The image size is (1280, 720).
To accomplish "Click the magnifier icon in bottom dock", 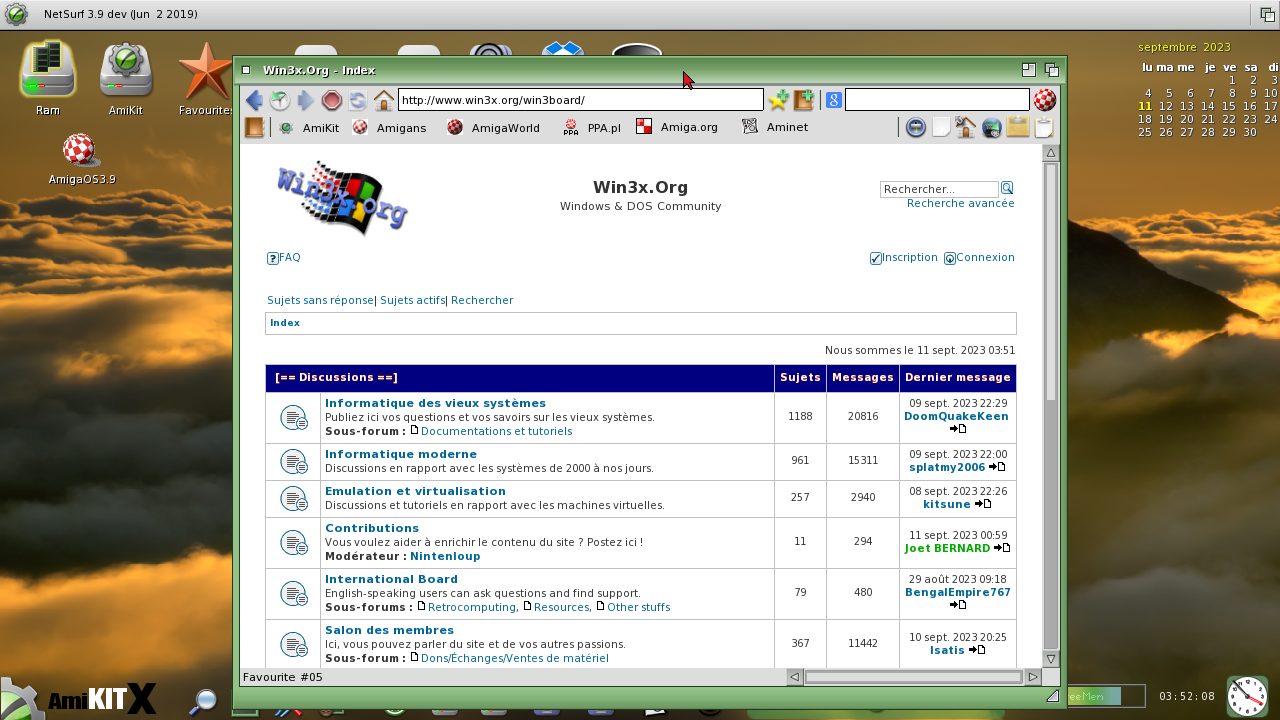I will click(x=204, y=700).
